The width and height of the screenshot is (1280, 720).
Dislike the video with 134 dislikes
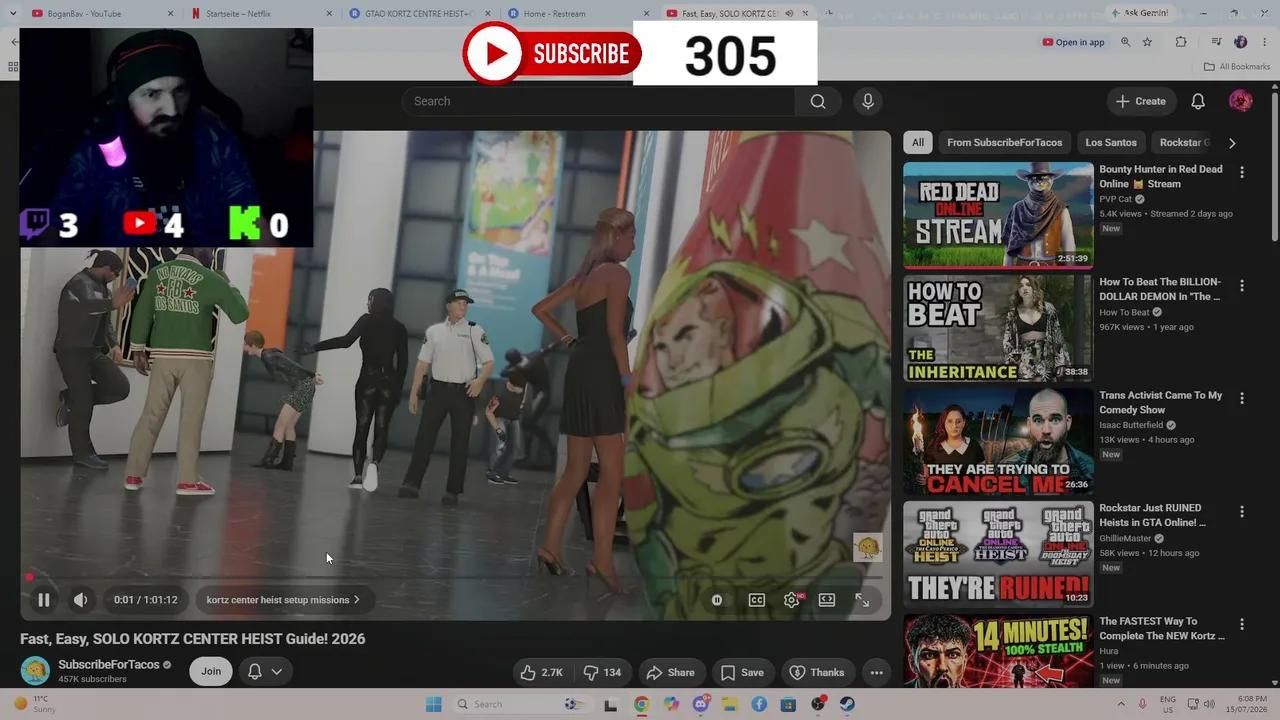[602, 672]
